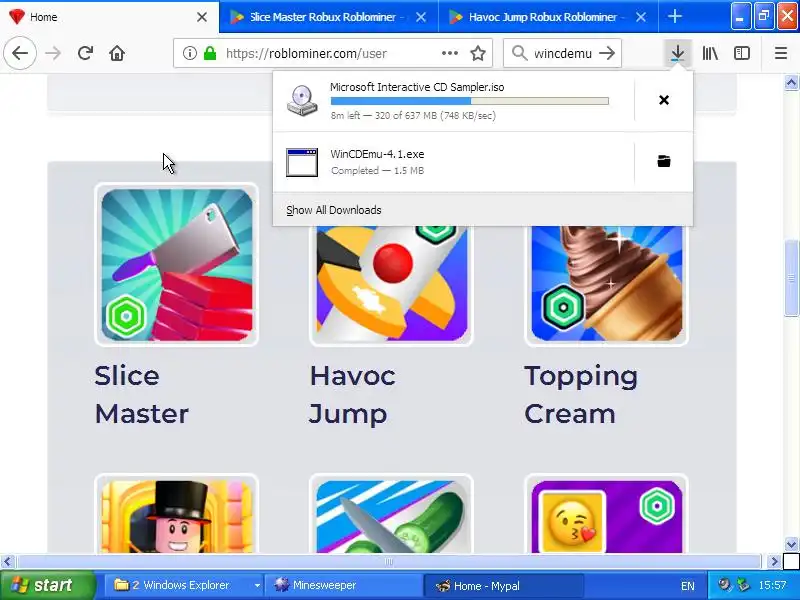800x600 pixels.
Task: Open the hamburger application menu
Action: (781, 53)
